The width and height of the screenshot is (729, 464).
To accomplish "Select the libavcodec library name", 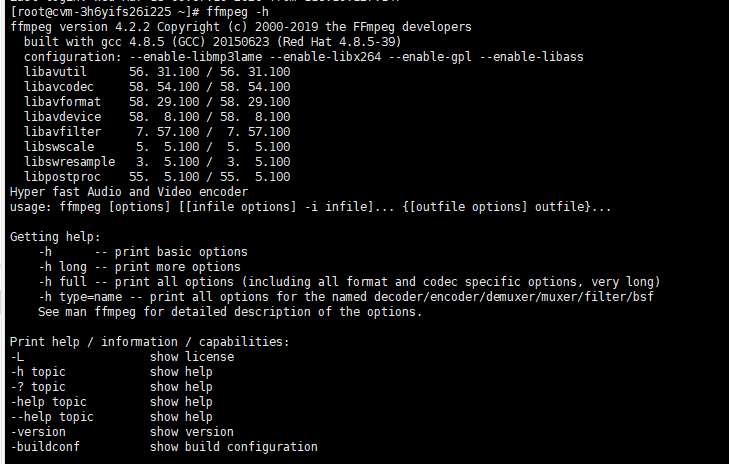I will point(65,88).
